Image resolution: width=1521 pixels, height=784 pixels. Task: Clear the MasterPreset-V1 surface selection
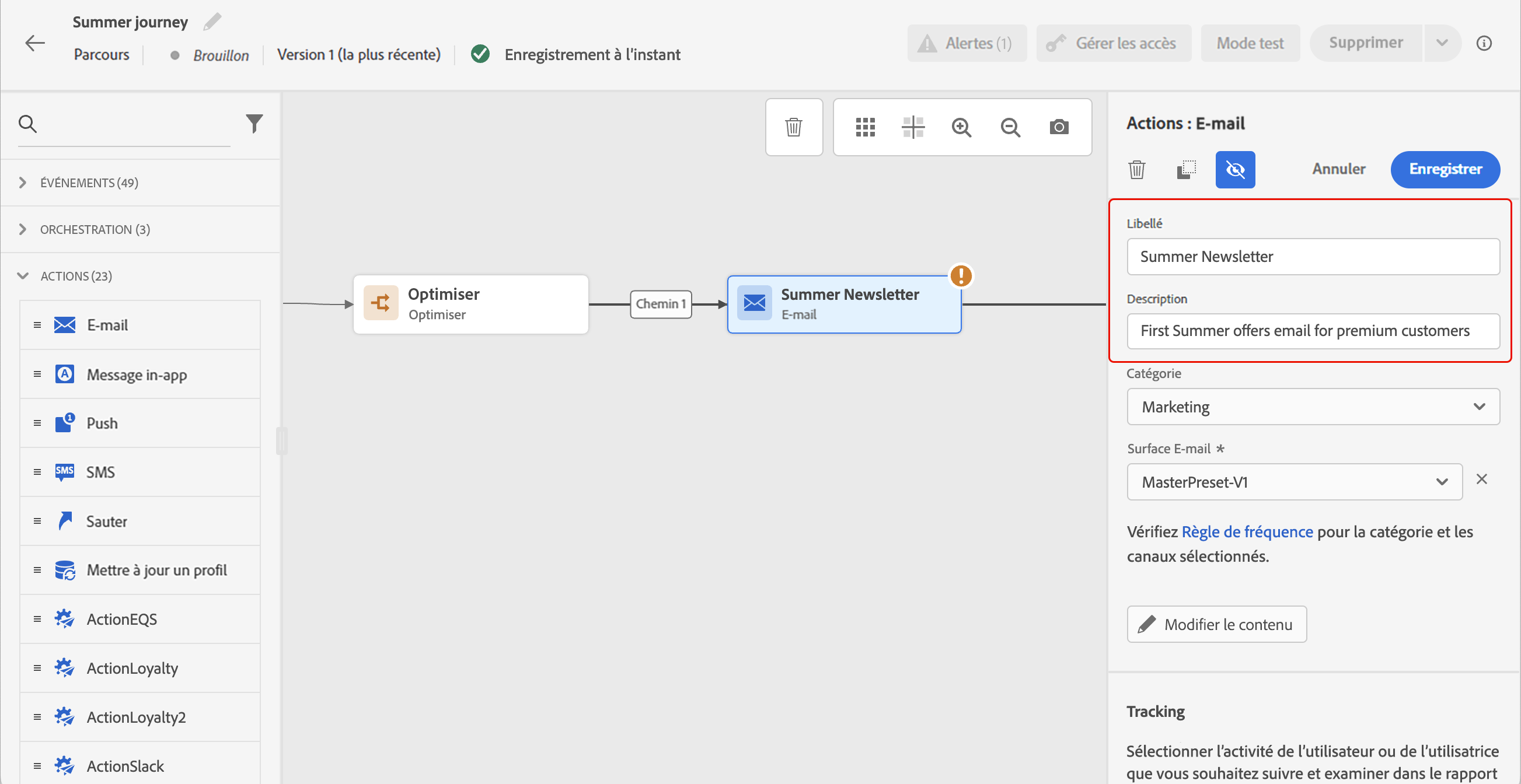click(x=1481, y=480)
